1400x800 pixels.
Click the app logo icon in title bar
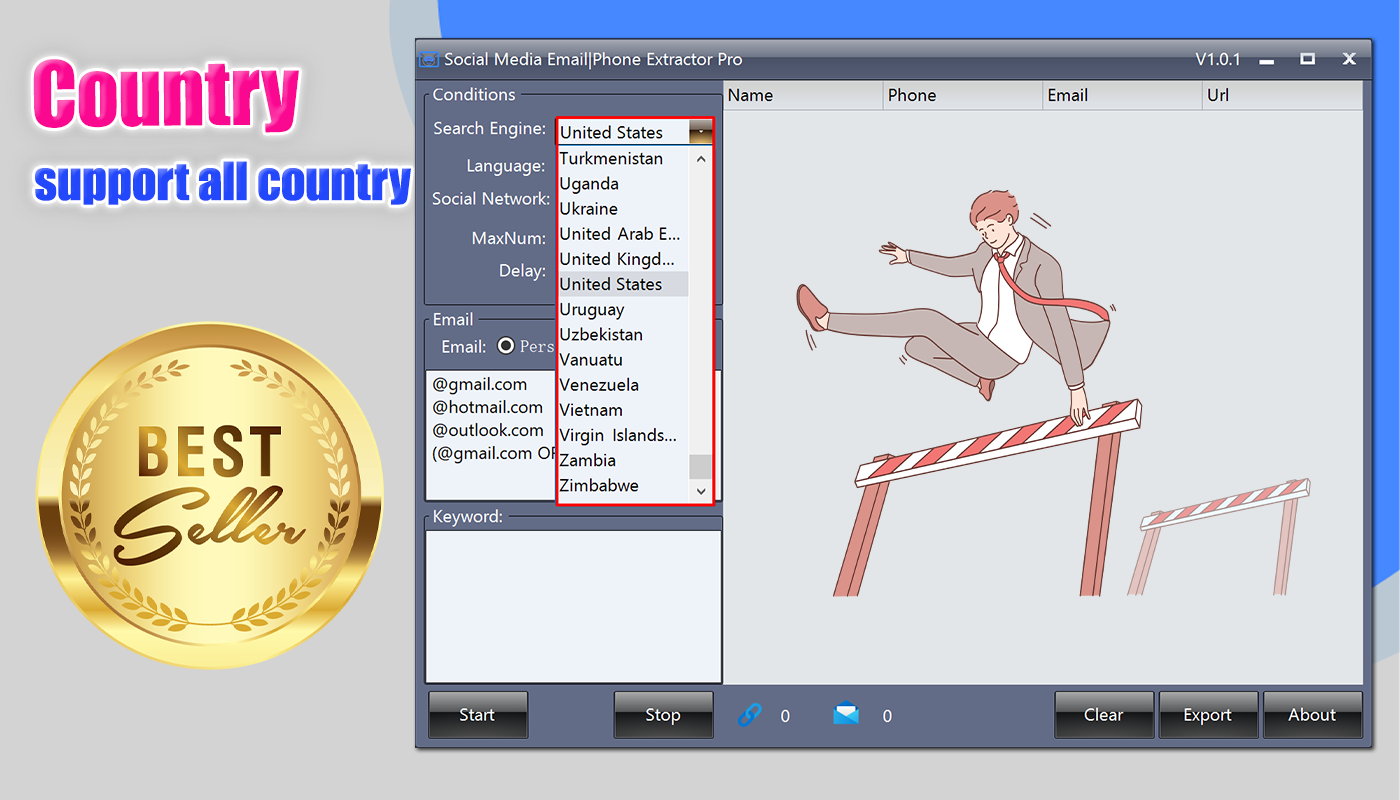click(x=429, y=60)
